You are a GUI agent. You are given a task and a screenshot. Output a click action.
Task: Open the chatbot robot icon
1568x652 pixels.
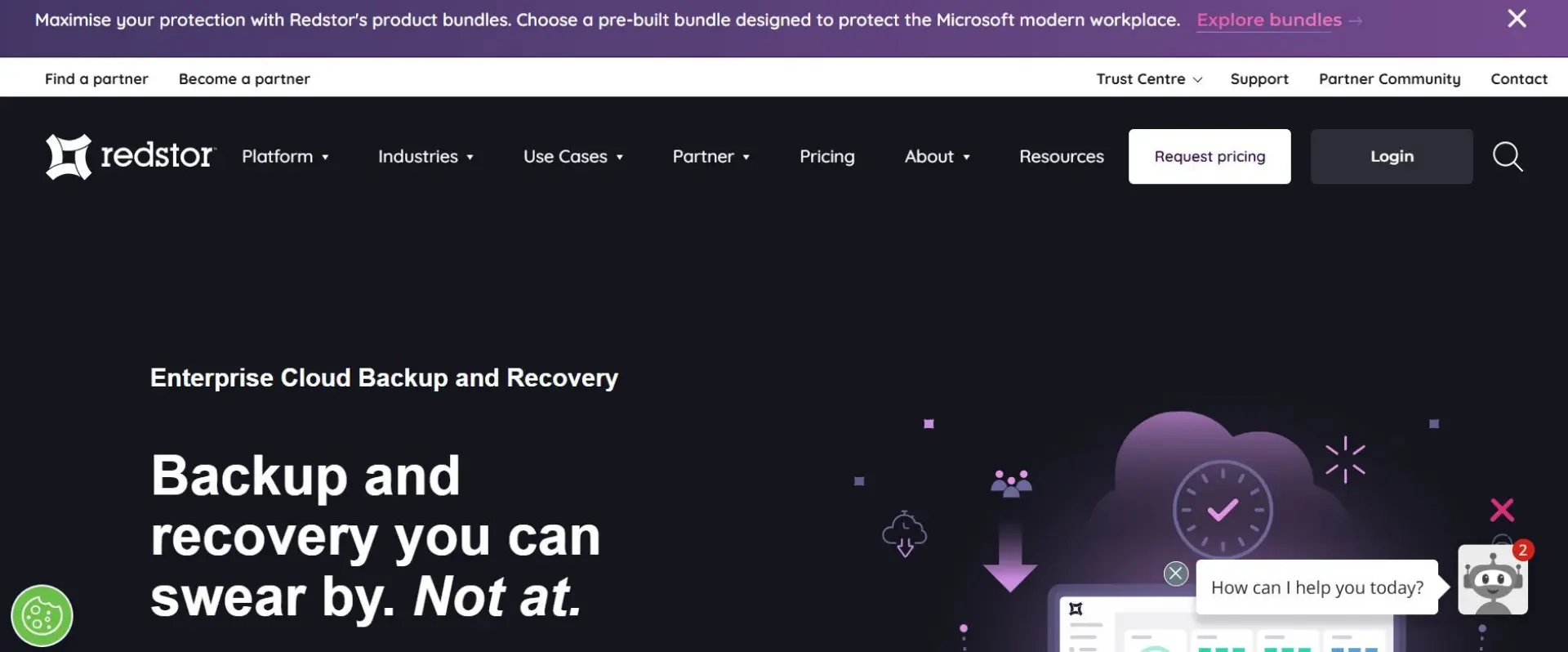[1493, 581]
